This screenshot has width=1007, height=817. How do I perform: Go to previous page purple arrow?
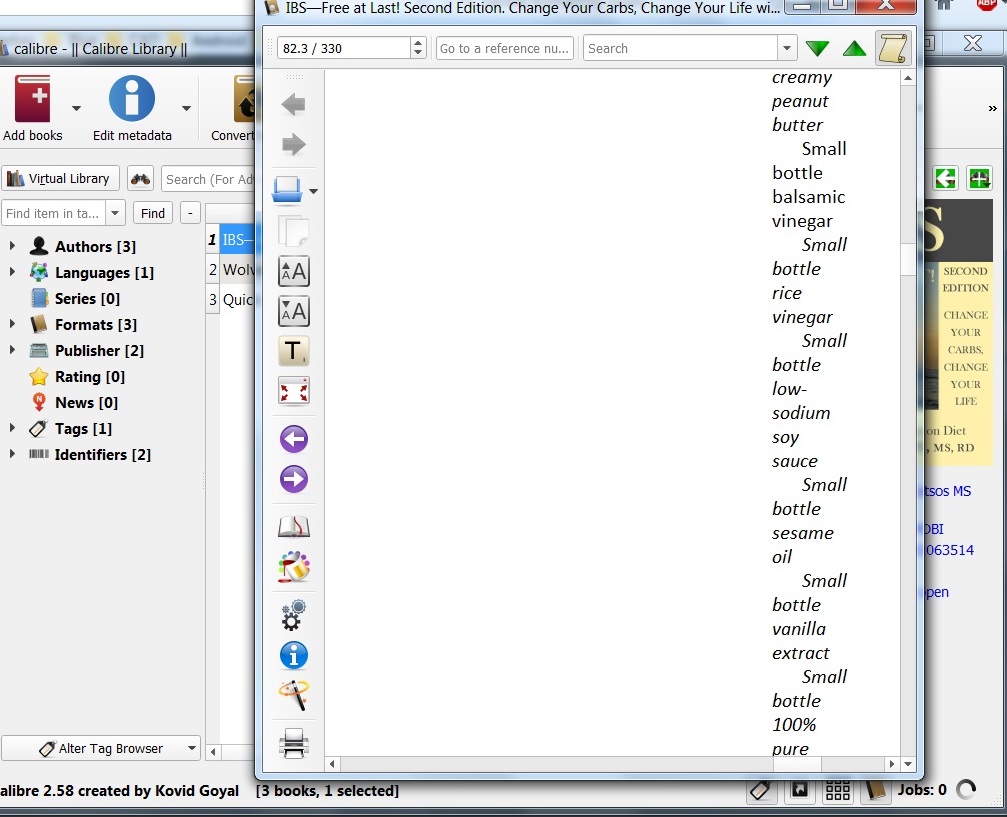pyautogui.click(x=293, y=439)
